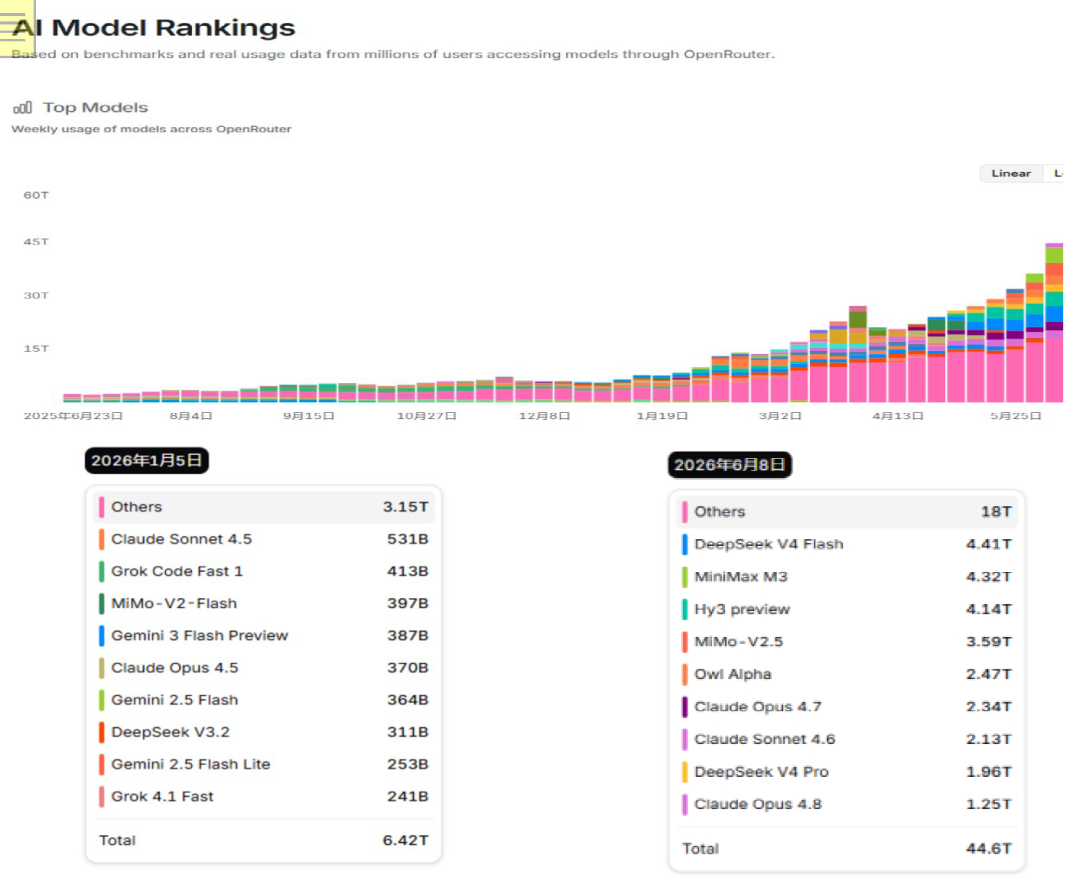Viewport: 1080px width, 884px height.
Task: Click the bar chart icon beside Top Models
Action: coord(23,107)
